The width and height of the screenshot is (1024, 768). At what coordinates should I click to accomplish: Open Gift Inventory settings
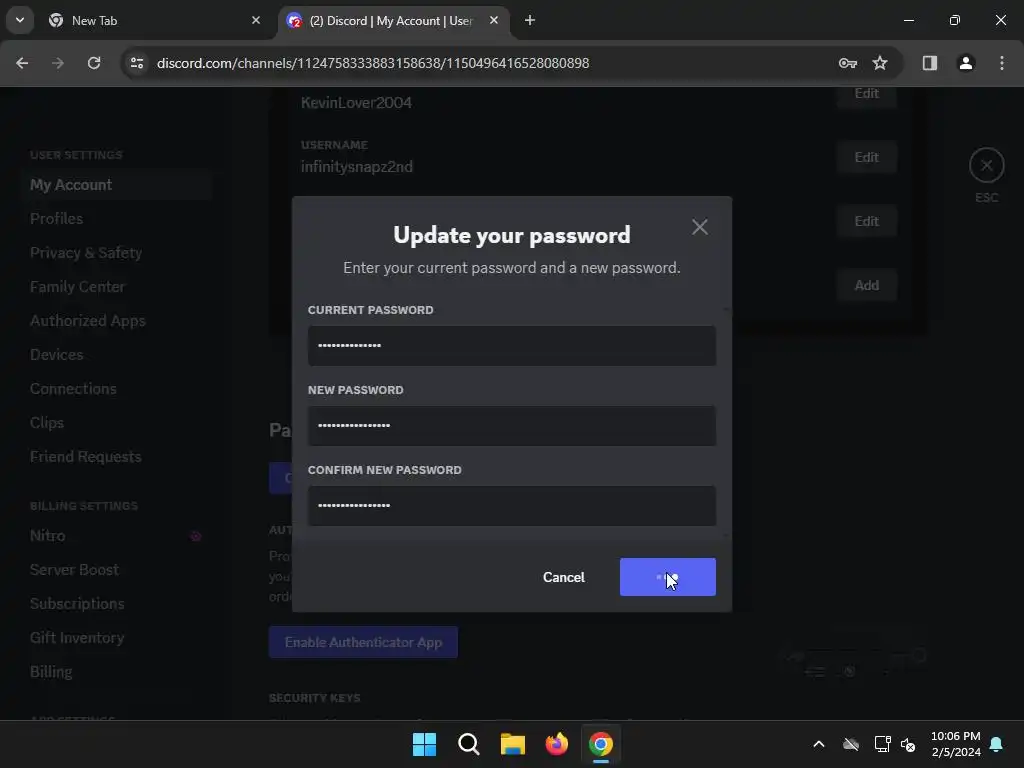118,637
